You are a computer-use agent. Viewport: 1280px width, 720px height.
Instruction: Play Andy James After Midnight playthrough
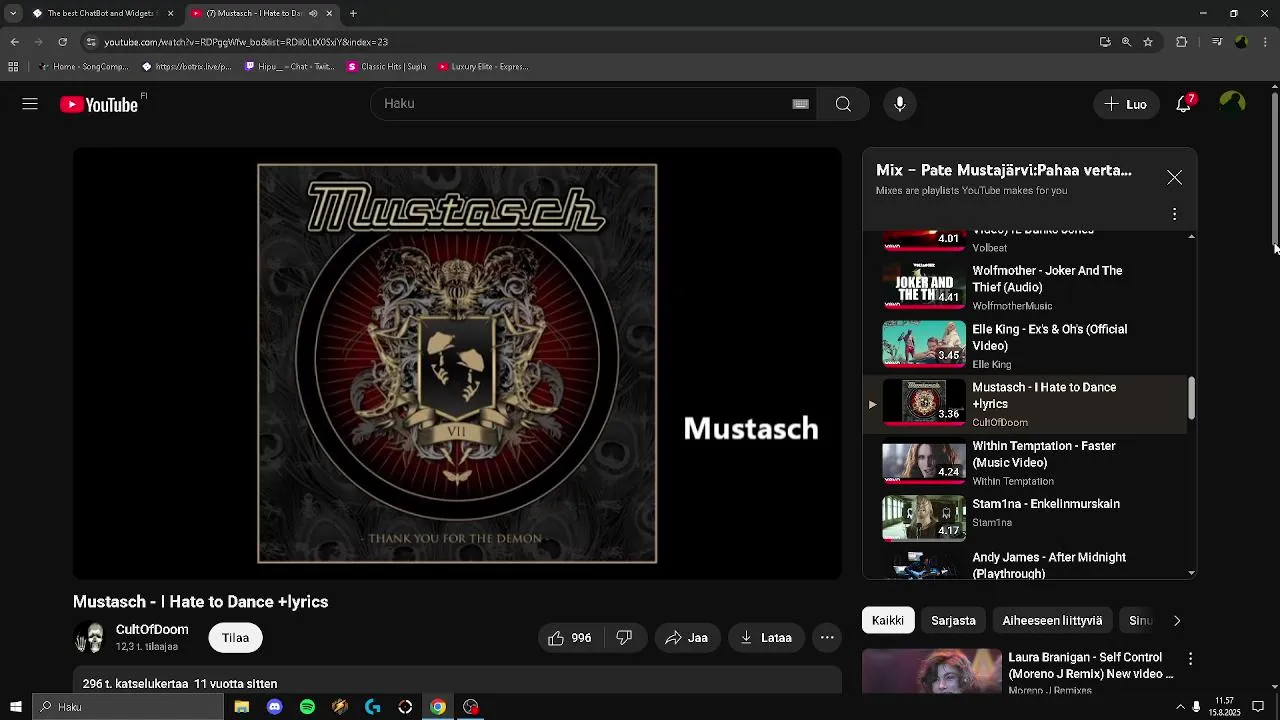(1024, 565)
